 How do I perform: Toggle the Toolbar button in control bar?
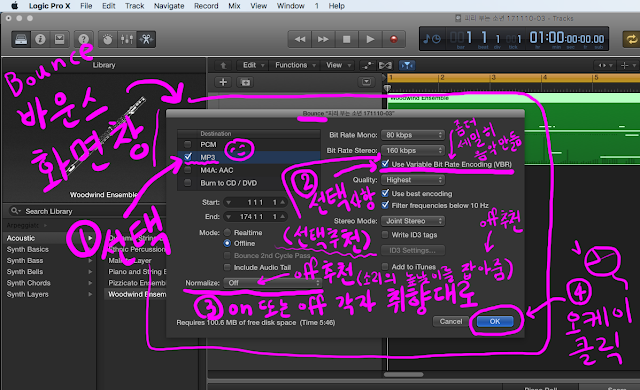click(x=60, y=39)
